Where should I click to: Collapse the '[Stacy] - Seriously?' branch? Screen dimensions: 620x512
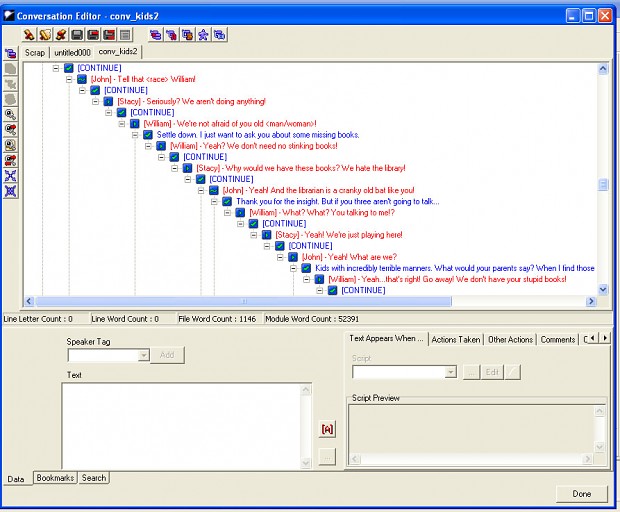(x=95, y=102)
